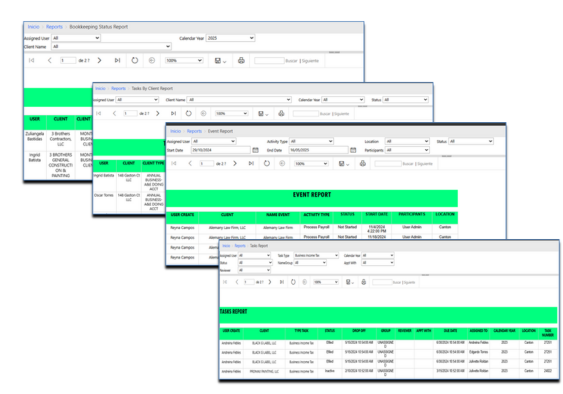563x394 pixels.
Task: Open zoom level 100% dropdown in Event Report
Action: [x=311, y=163]
